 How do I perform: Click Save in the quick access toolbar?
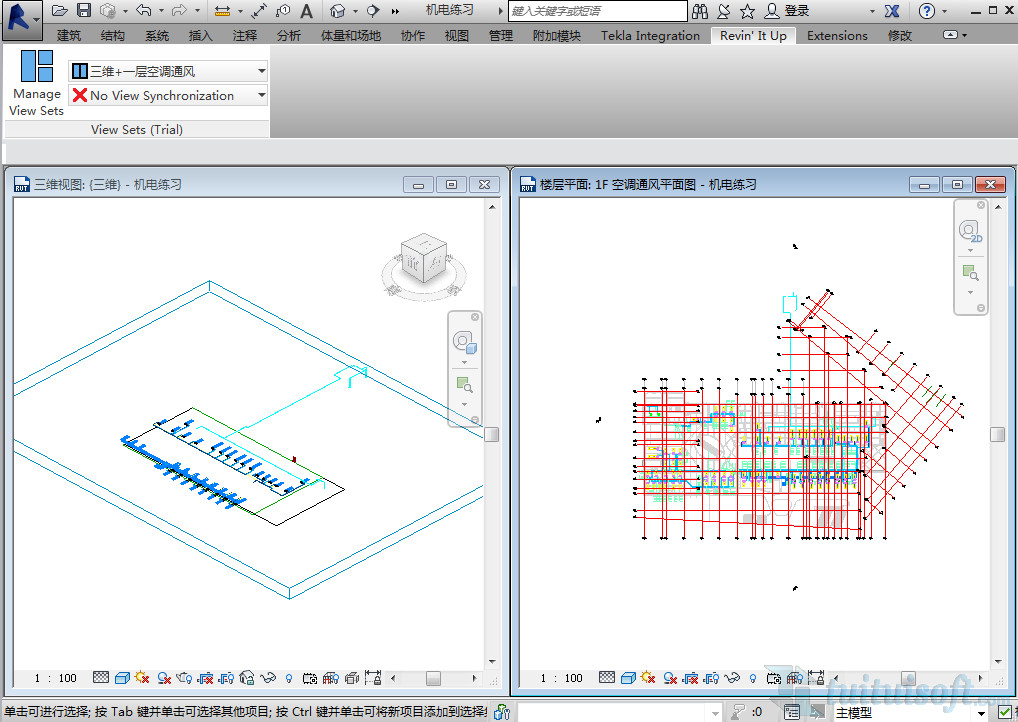[x=84, y=11]
